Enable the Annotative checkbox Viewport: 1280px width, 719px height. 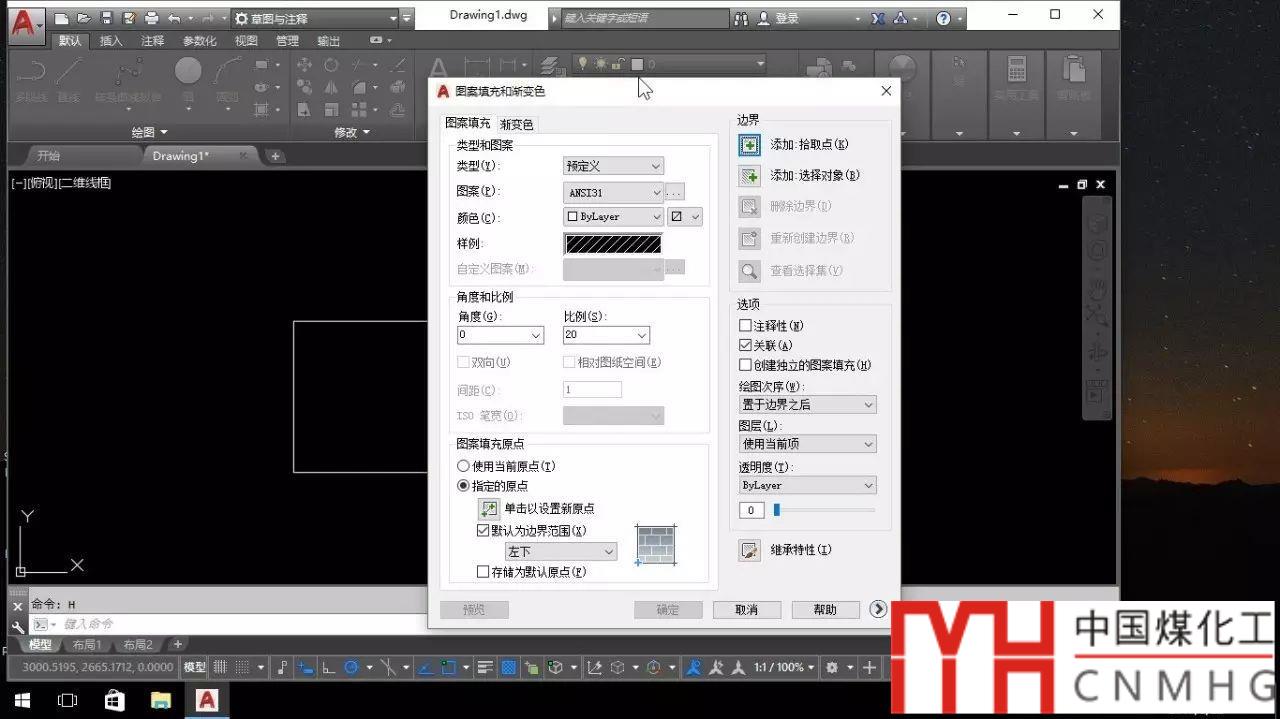pyautogui.click(x=745, y=326)
